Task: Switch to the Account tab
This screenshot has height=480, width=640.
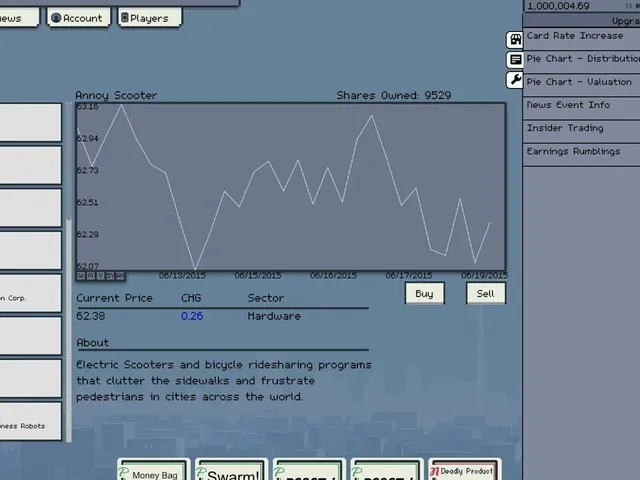Action: (78, 18)
